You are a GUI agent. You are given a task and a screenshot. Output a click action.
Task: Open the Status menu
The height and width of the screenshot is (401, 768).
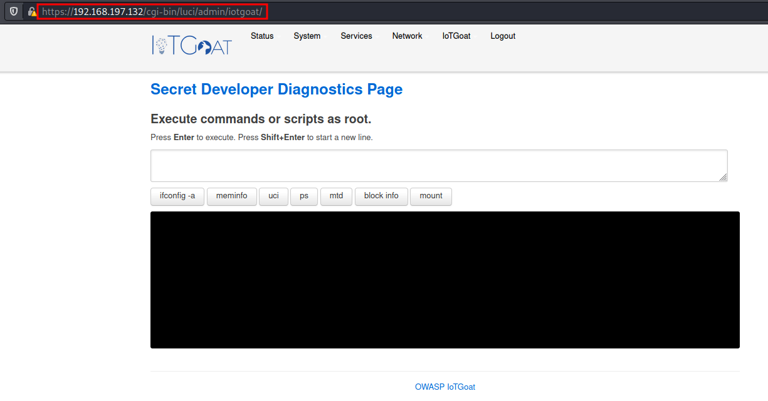(262, 36)
